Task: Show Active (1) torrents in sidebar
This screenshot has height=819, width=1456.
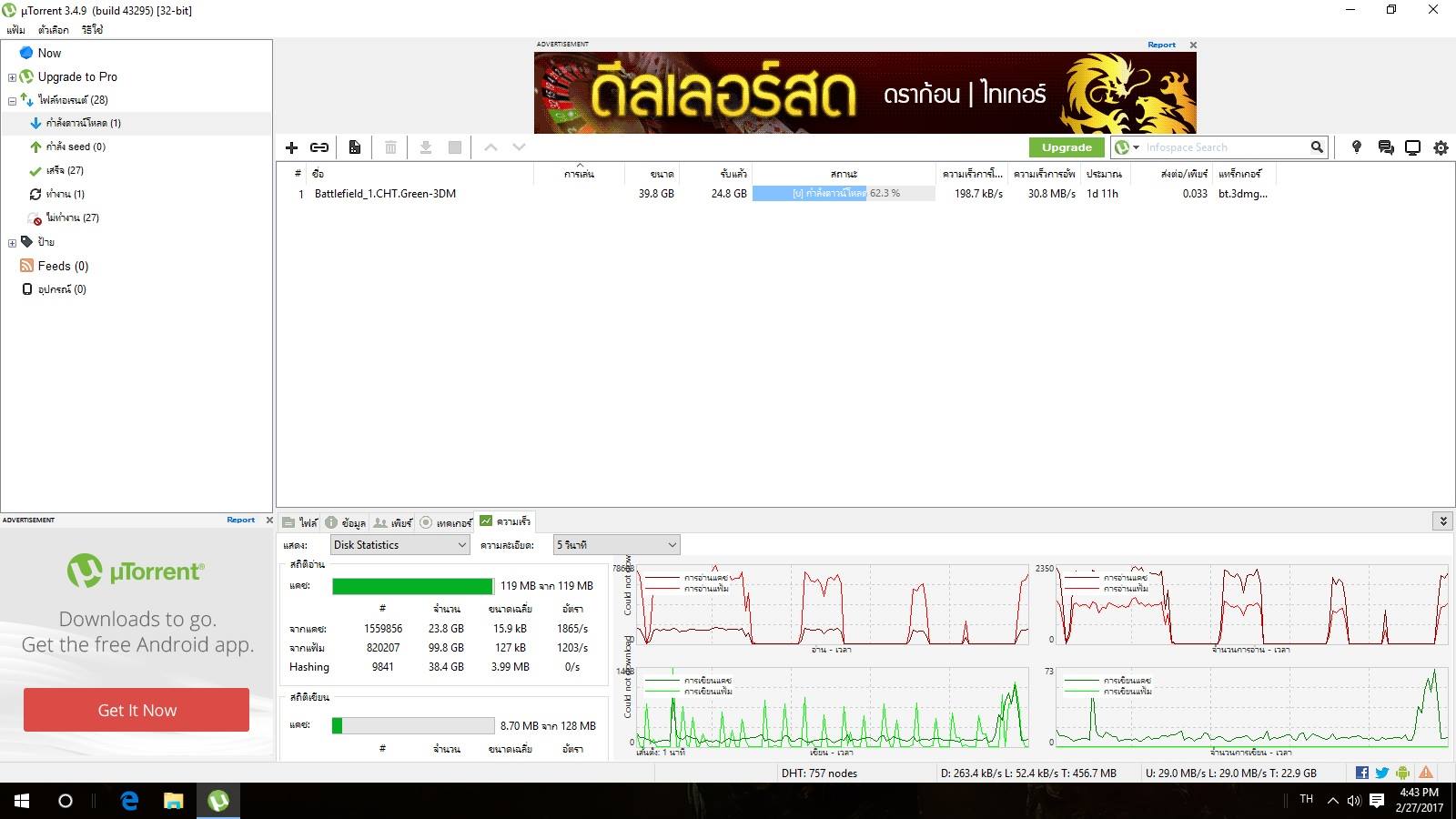Action: point(65,194)
